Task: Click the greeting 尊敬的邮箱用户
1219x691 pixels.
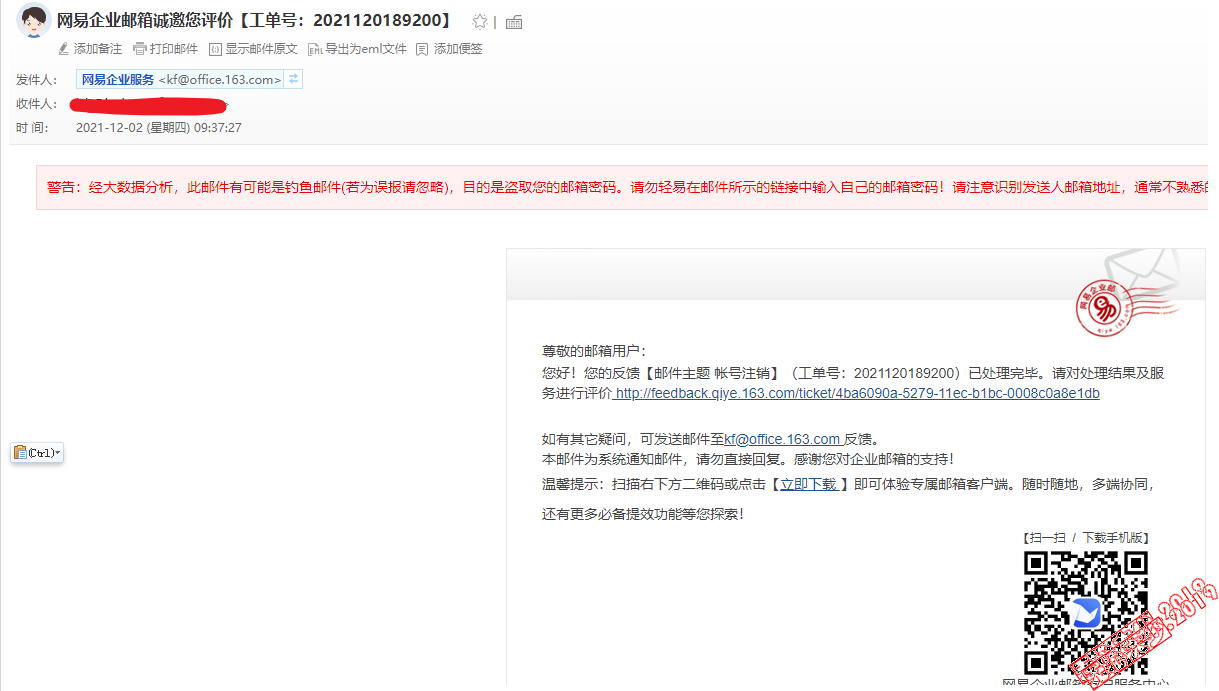Action: coord(594,351)
